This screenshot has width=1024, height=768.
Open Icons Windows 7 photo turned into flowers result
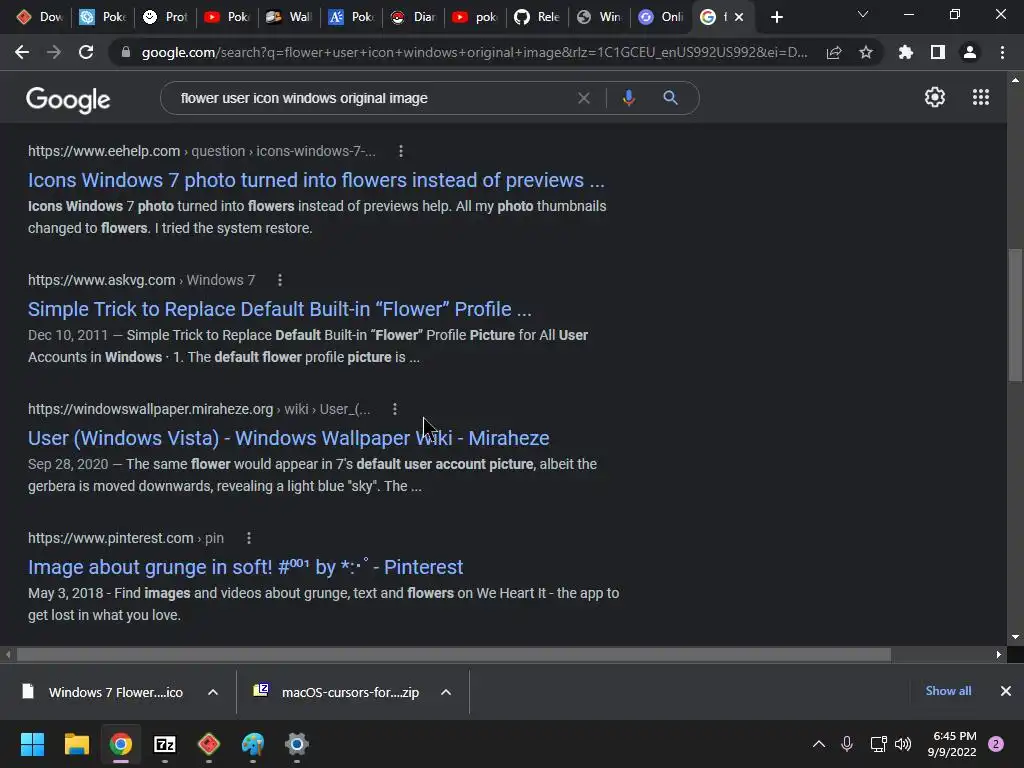point(316,180)
